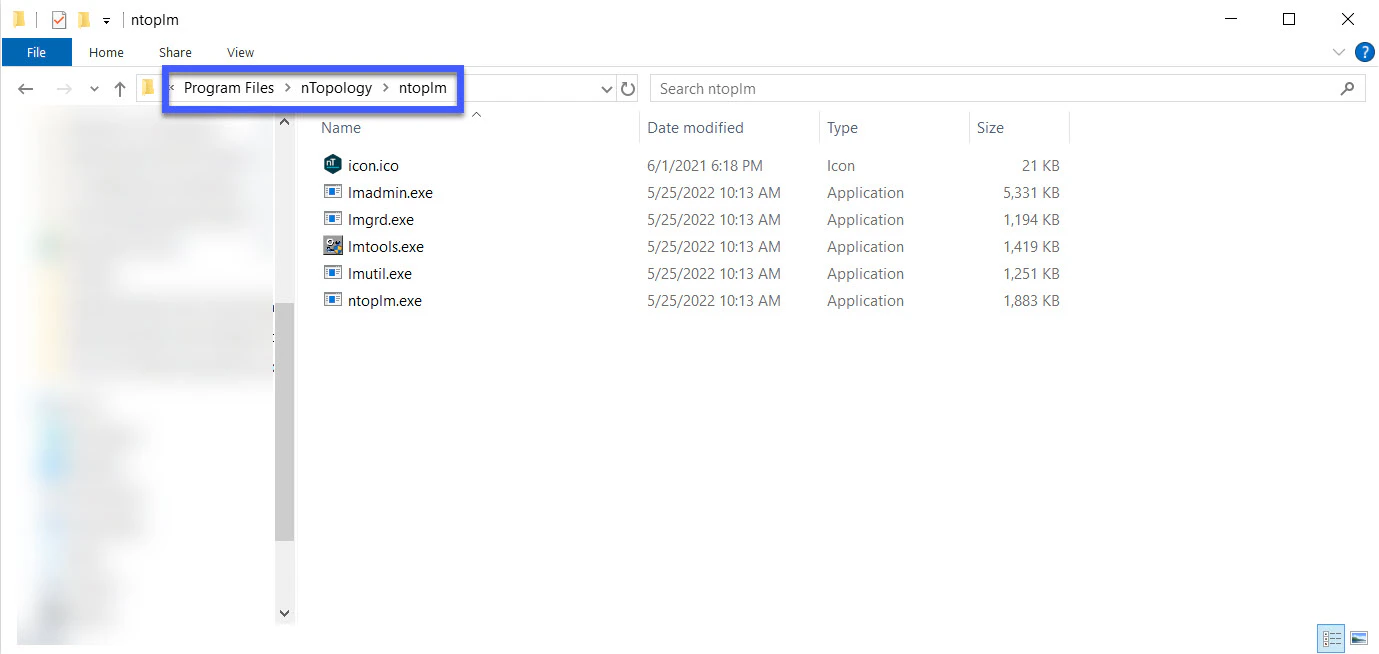The image size is (1379, 654).
Task: Open the View ribbon tab
Action: pyautogui.click(x=241, y=52)
